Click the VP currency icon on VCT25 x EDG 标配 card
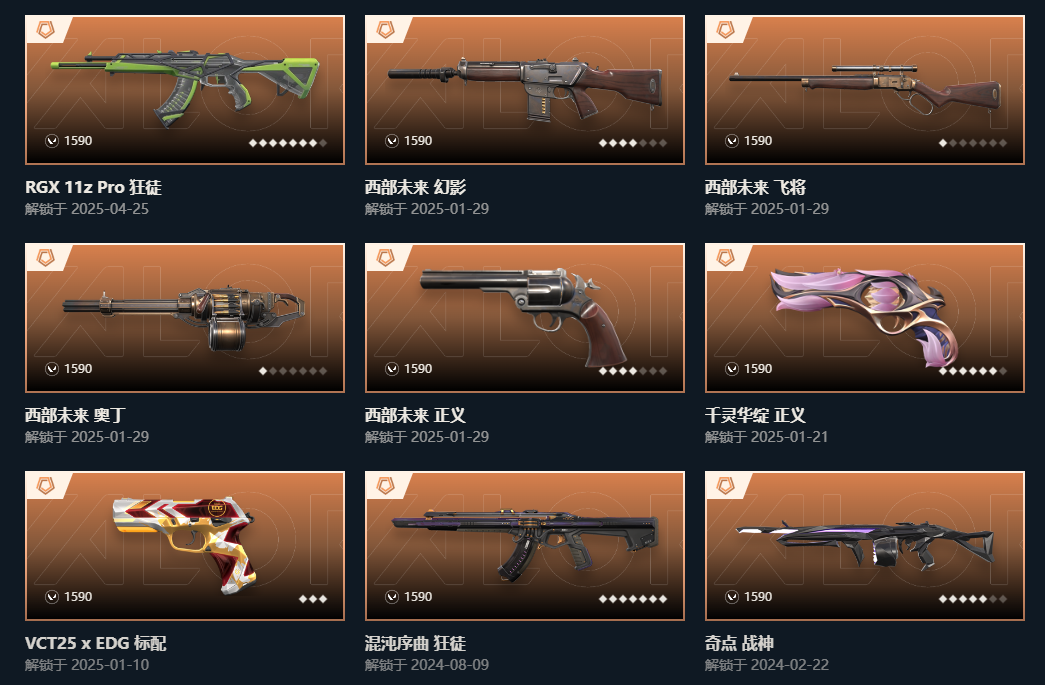This screenshot has width=1045, height=685. click(51, 597)
